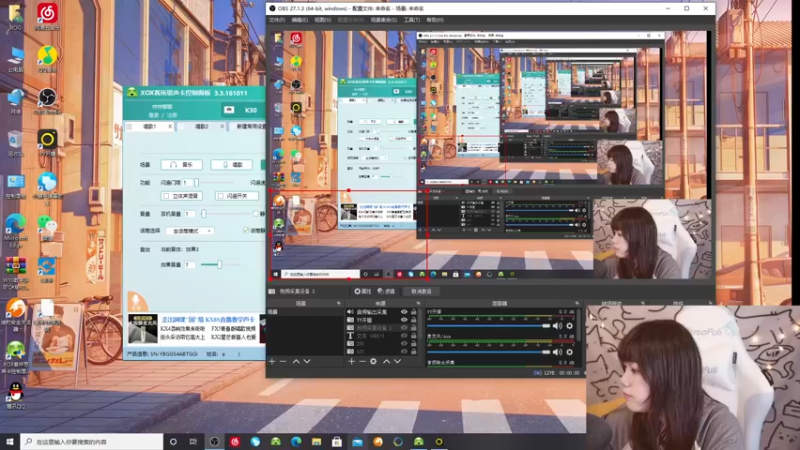Image resolution: width=800 pixels, height=450 pixels.
Task: Click the K30 device icon in XOX panel
Action: (229, 110)
